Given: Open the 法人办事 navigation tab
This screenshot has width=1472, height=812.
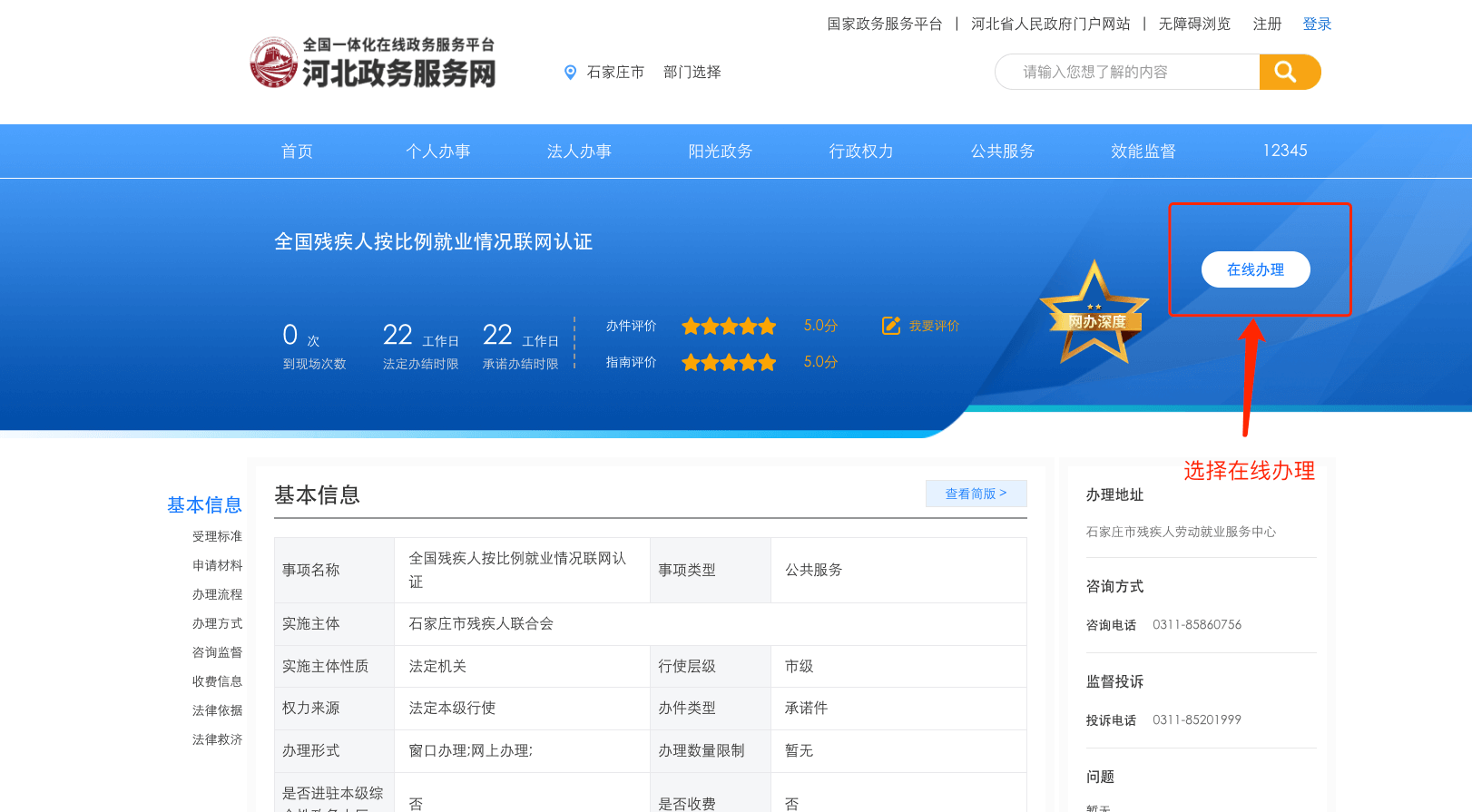Looking at the screenshot, I should coord(579,152).
